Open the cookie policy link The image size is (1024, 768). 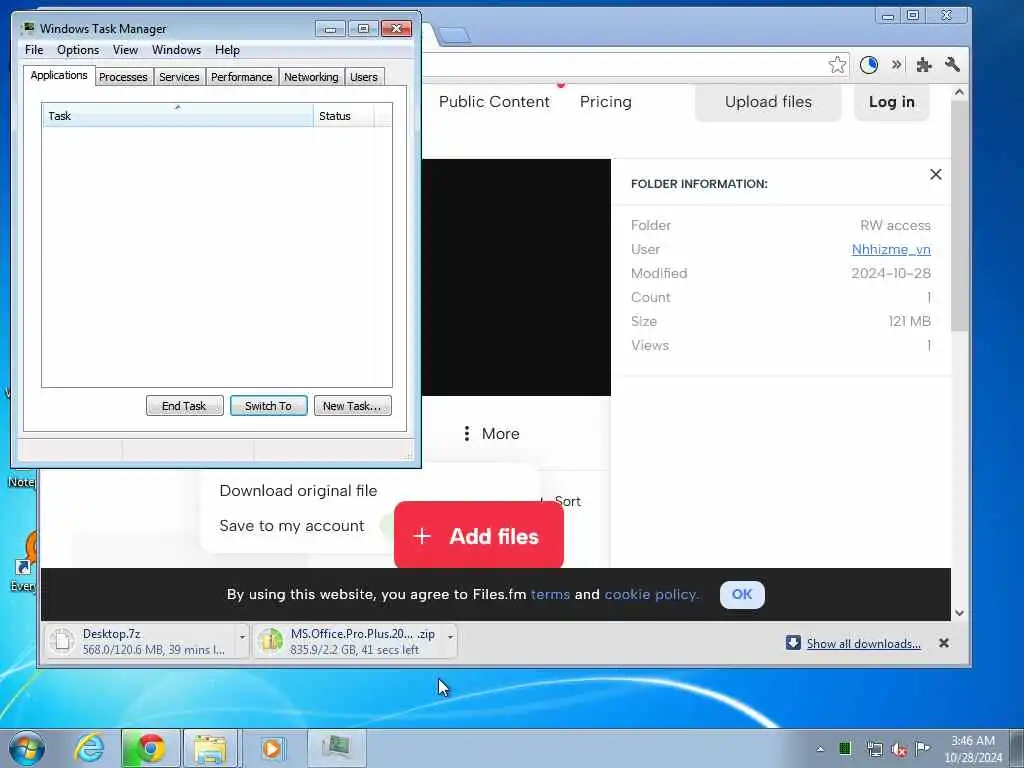click(x=651, y=594)
